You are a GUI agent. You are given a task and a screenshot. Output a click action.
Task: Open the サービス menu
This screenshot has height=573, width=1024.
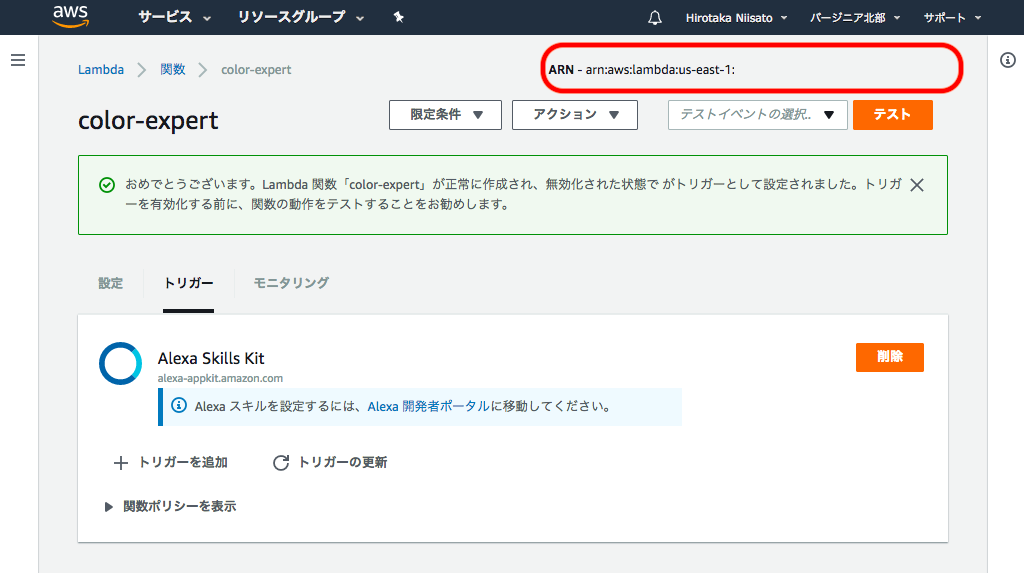pyautogui.click(x=174, y=18)
